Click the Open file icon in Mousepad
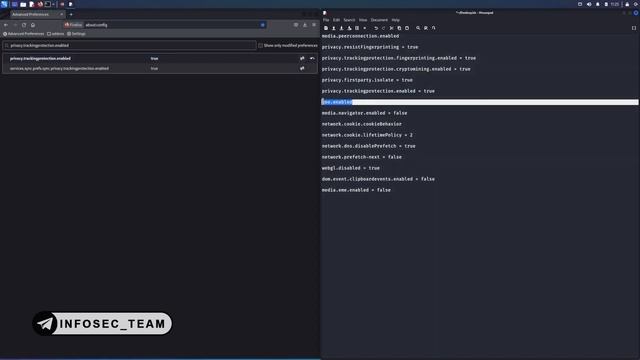The width and height of the screenshot is (640, 360). point(333,28)
